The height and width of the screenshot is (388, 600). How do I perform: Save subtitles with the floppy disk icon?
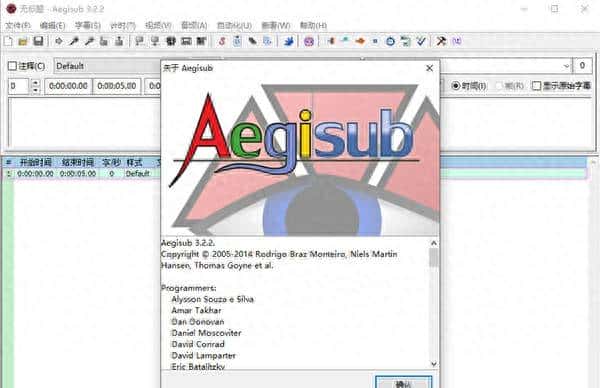pos(38,41)
